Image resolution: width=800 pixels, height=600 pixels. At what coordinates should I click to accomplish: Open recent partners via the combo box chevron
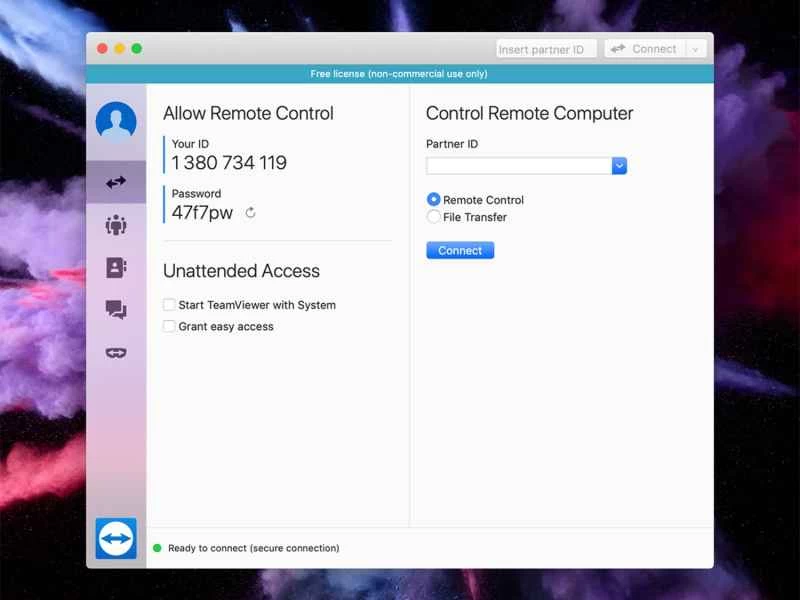pyautogui.click(x=619, y=165)
